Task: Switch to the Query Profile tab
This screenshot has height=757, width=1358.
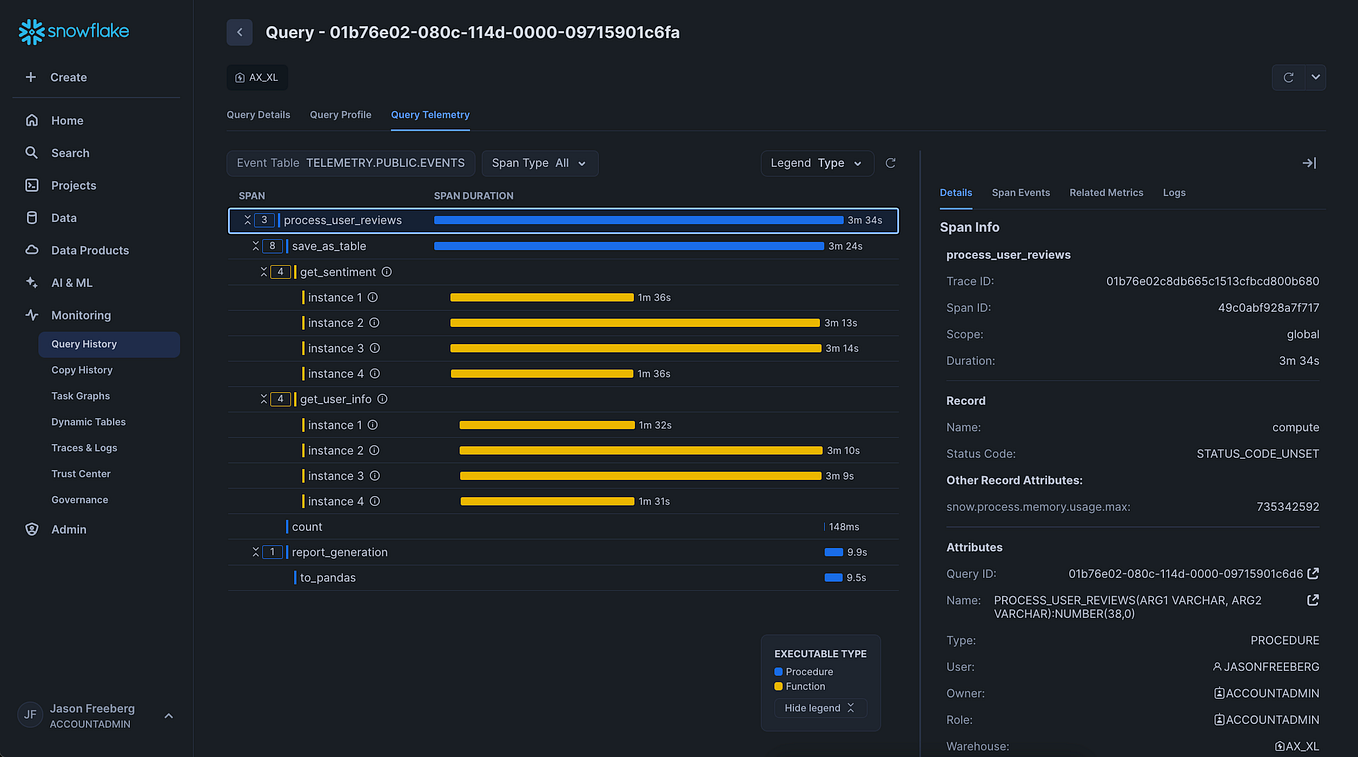Action: [340, 114]
